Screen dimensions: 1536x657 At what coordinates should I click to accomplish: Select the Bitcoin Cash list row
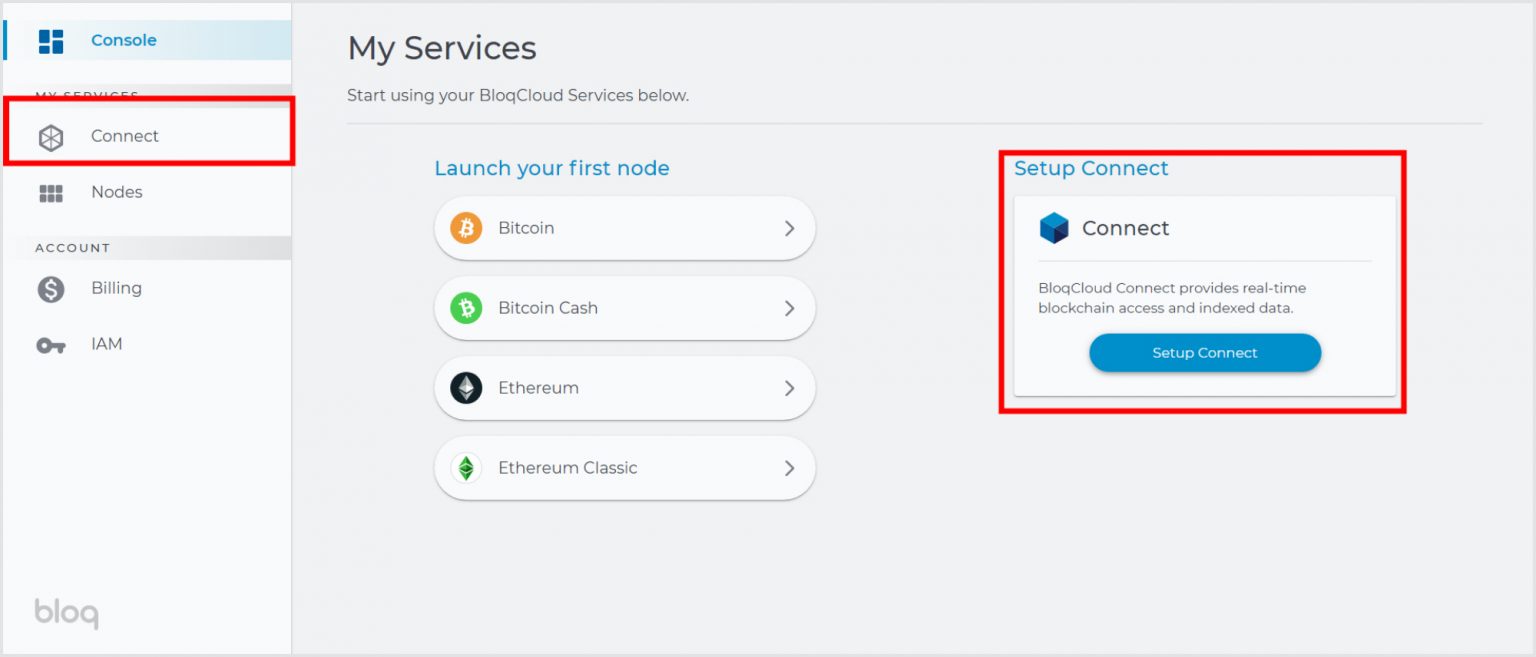point(624,307)
